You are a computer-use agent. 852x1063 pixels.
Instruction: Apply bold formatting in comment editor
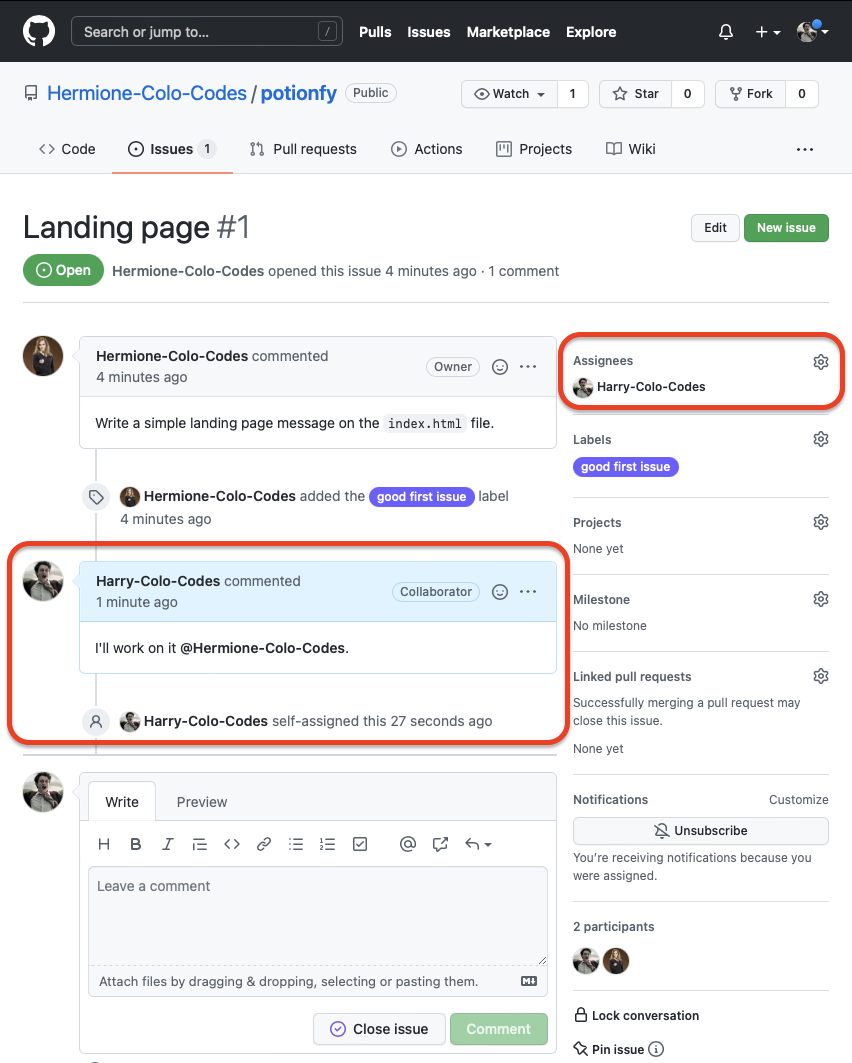[x=136, y=844]
